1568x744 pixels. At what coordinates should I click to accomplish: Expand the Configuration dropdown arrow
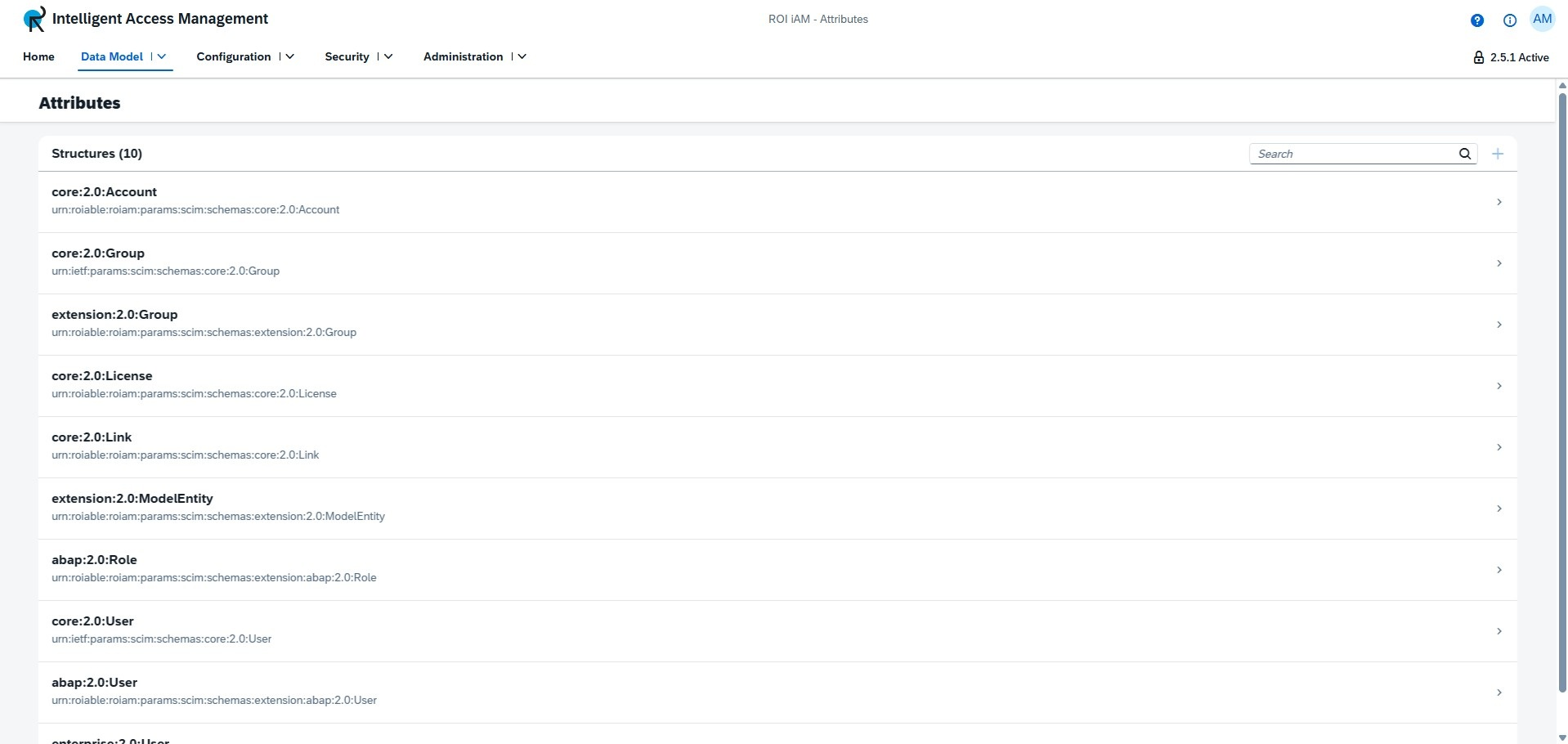[289, 56]
